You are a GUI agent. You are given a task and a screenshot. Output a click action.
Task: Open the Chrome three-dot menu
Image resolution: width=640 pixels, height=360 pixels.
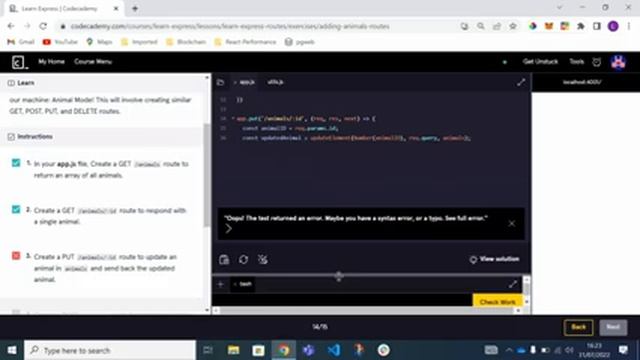pos(629,26)
